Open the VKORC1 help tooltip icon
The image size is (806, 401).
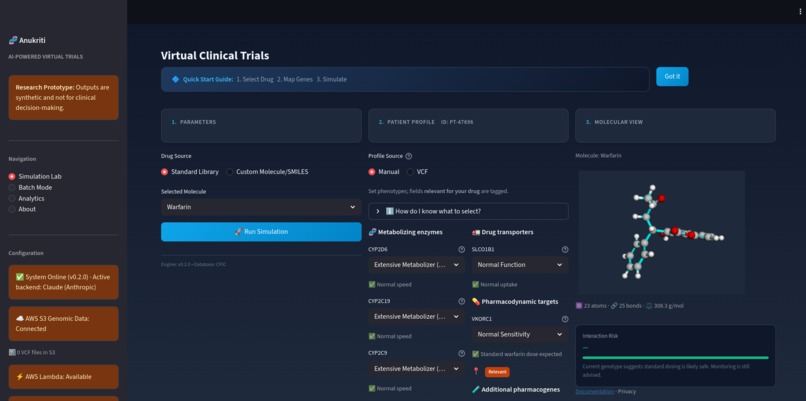point(565,319)
